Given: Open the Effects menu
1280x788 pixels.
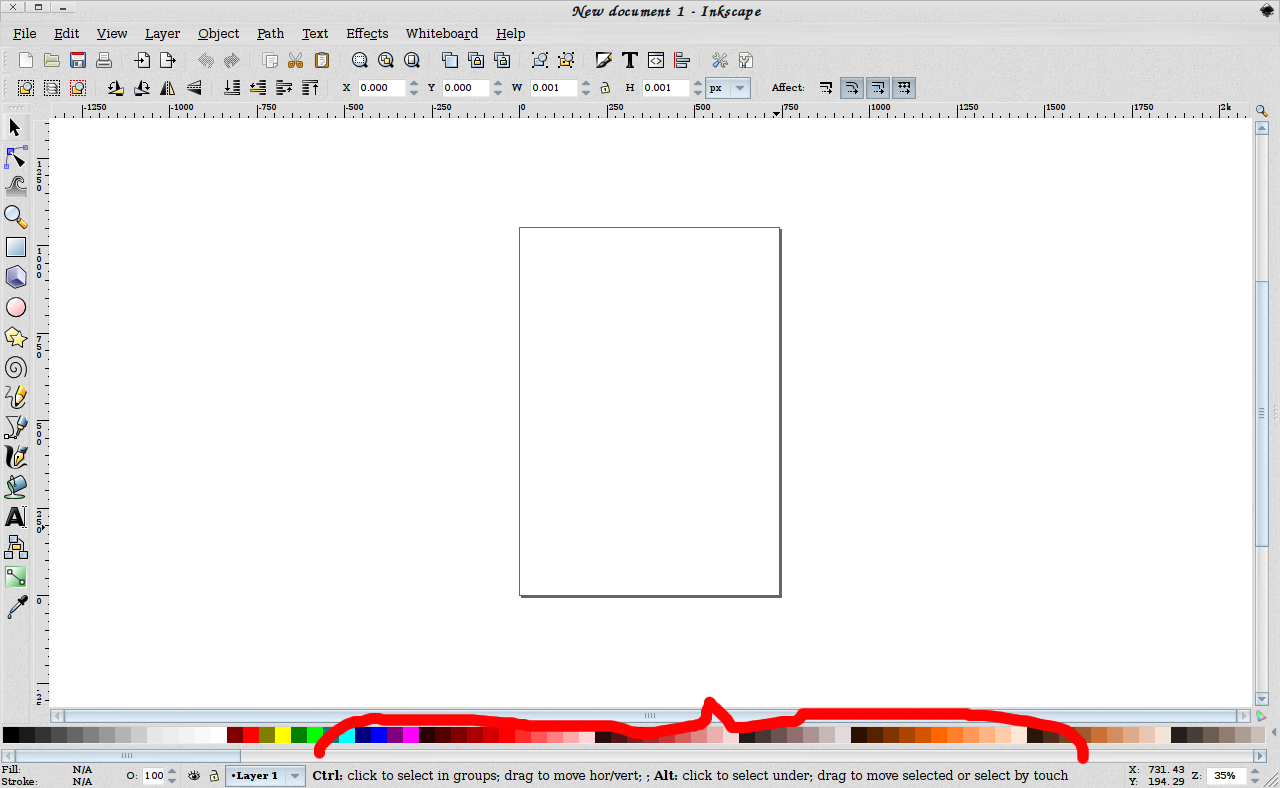Looking at the screenshot, I should pyautogui.click(x=367, y=34).
